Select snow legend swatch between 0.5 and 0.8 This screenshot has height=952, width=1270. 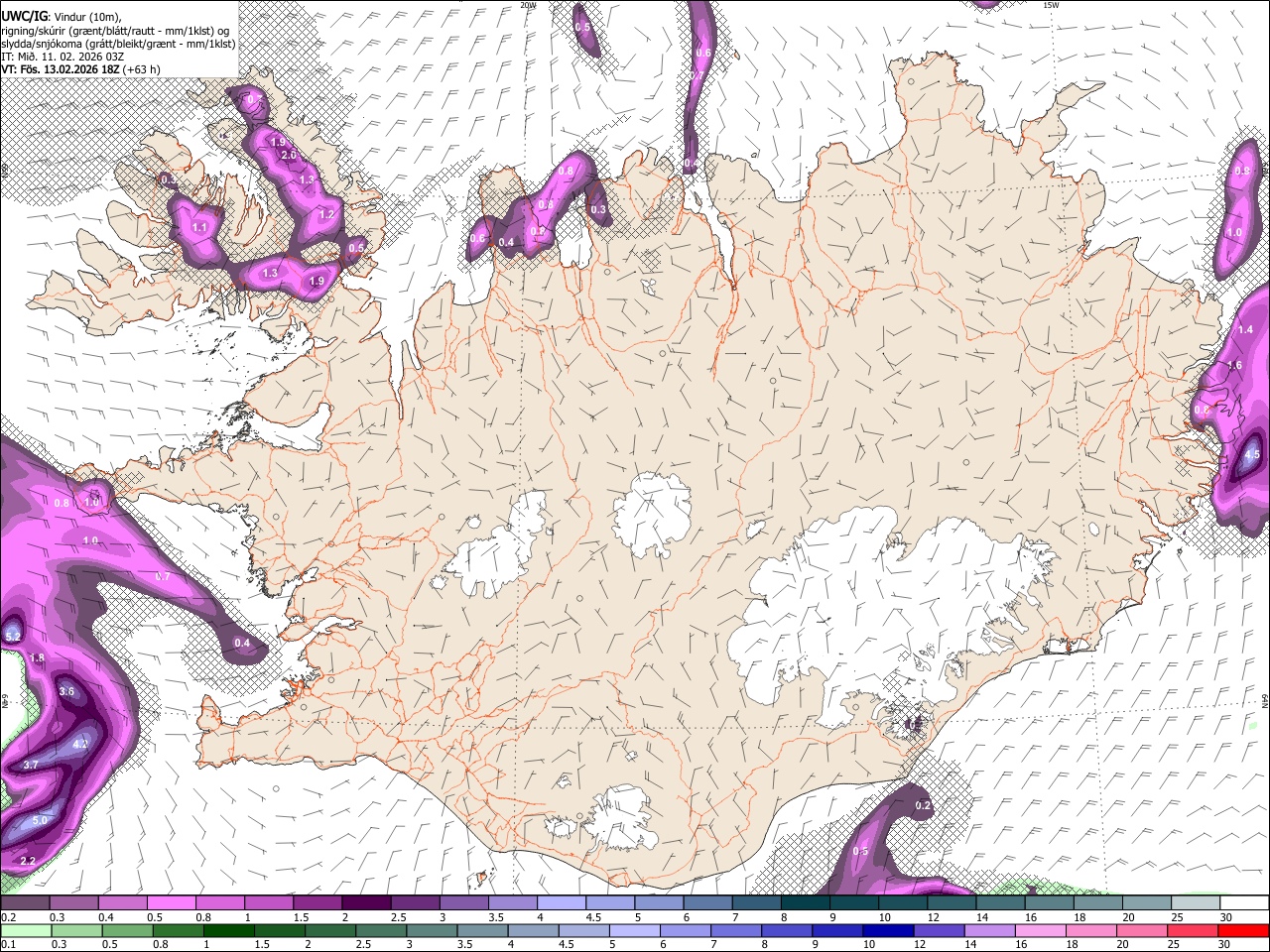[171, 902]
